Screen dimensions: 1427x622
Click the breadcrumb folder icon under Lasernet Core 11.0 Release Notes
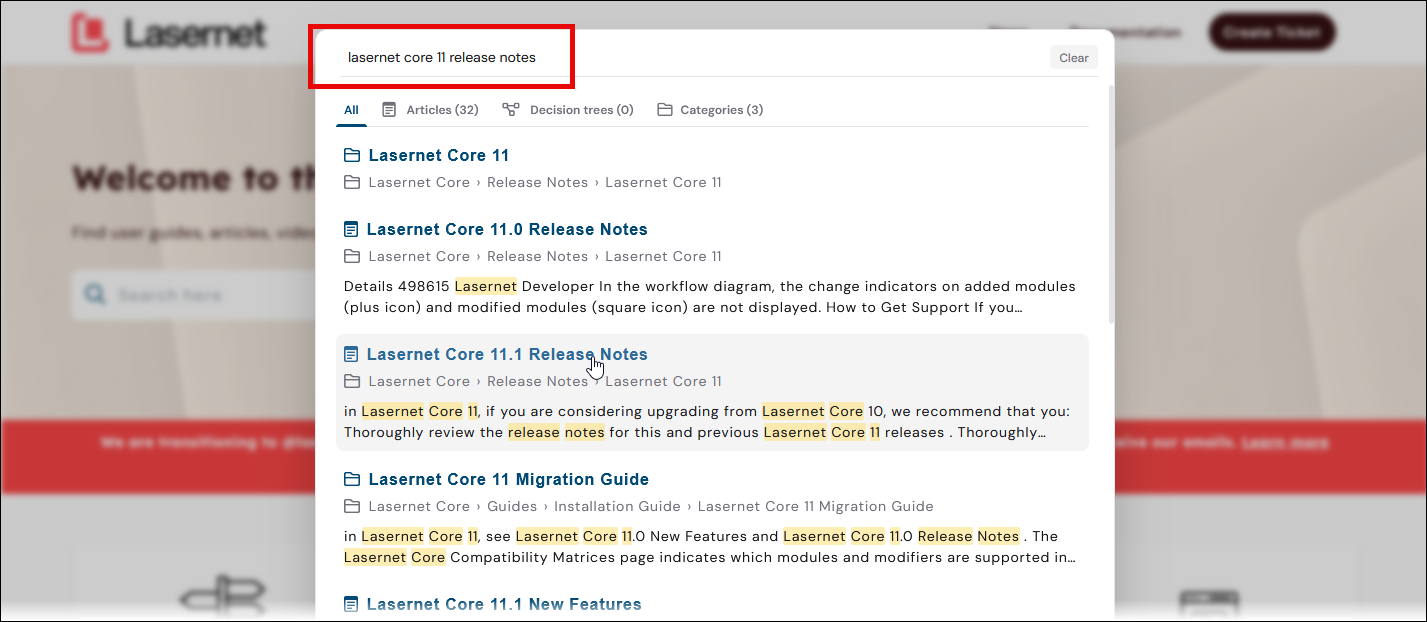coord(352,256)
